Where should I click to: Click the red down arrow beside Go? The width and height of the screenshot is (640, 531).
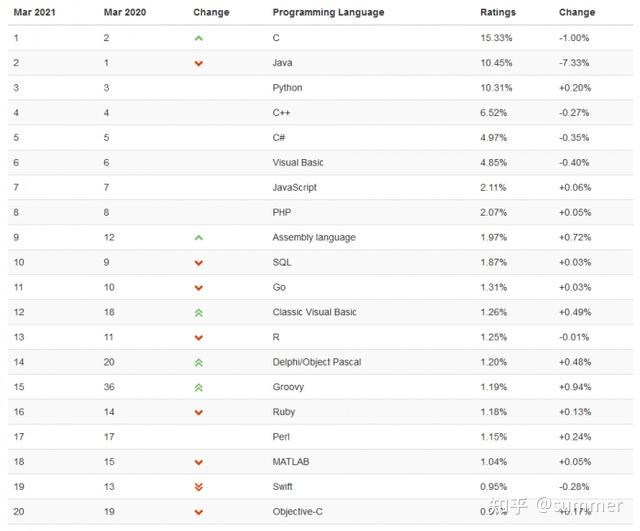tap(199, 288)
